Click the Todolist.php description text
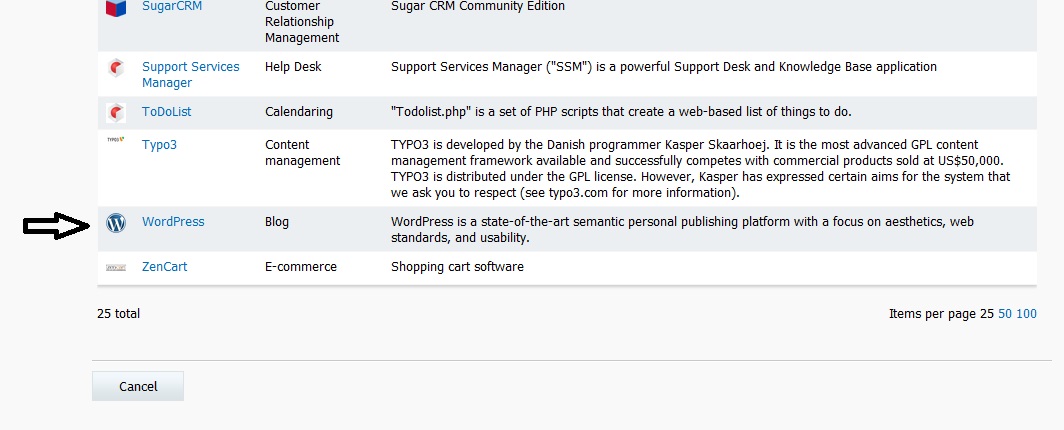The width and height of the screenshot is (1064, 430). pos(621,112)
